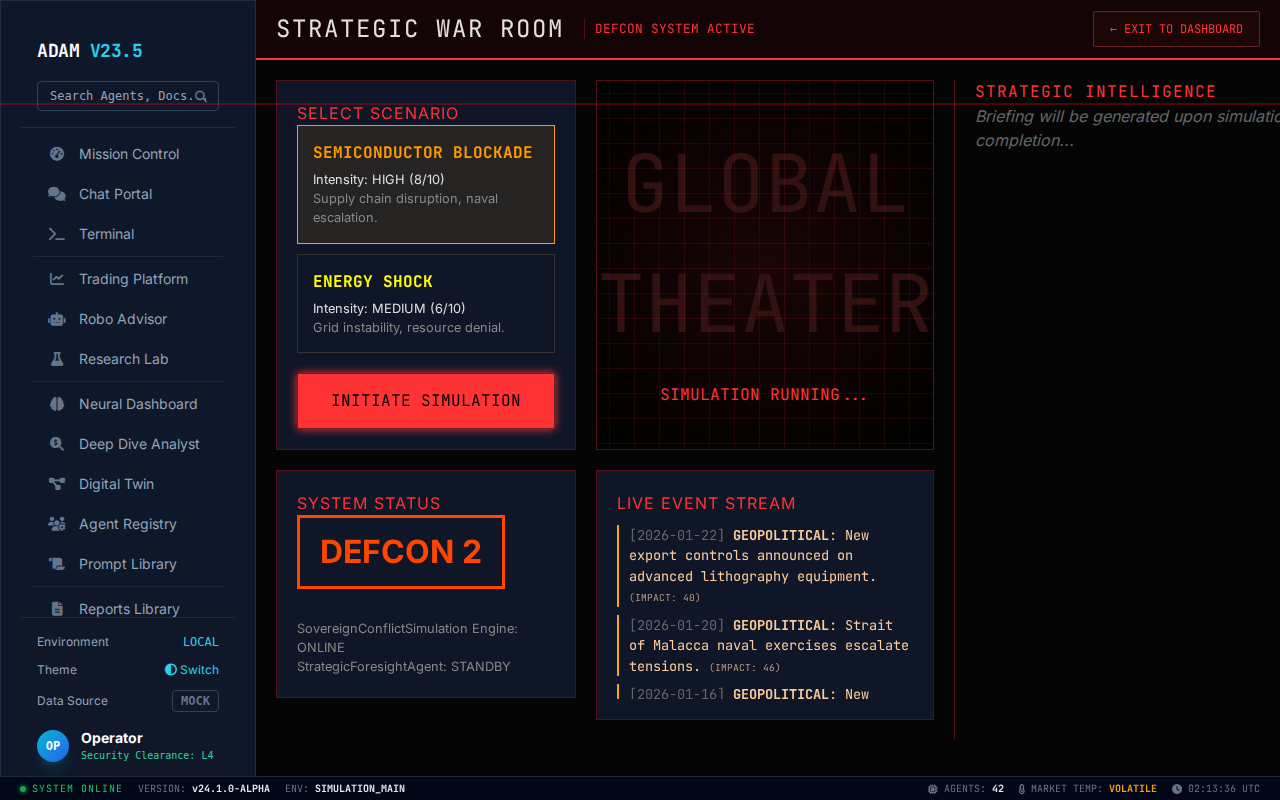Open Agent Registry from sidebar

point(127,524)
